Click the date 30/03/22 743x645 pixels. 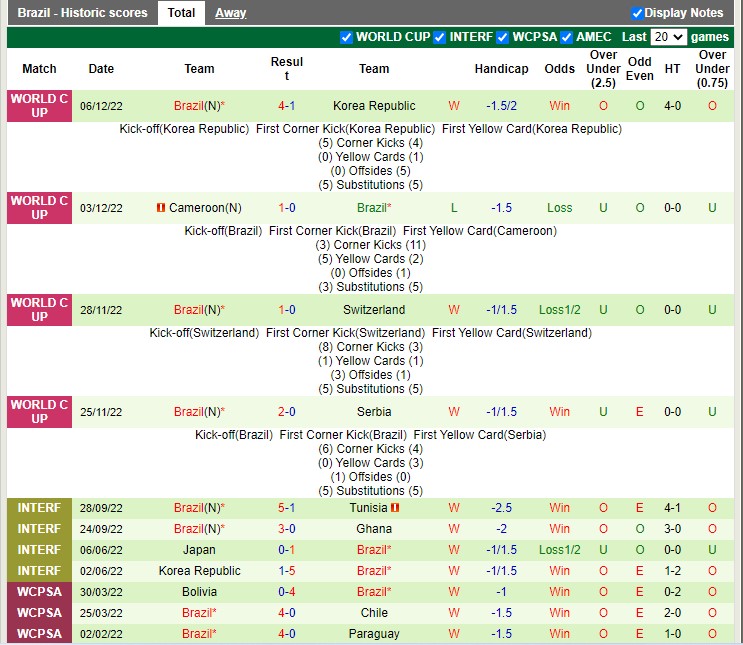(101, 592)
